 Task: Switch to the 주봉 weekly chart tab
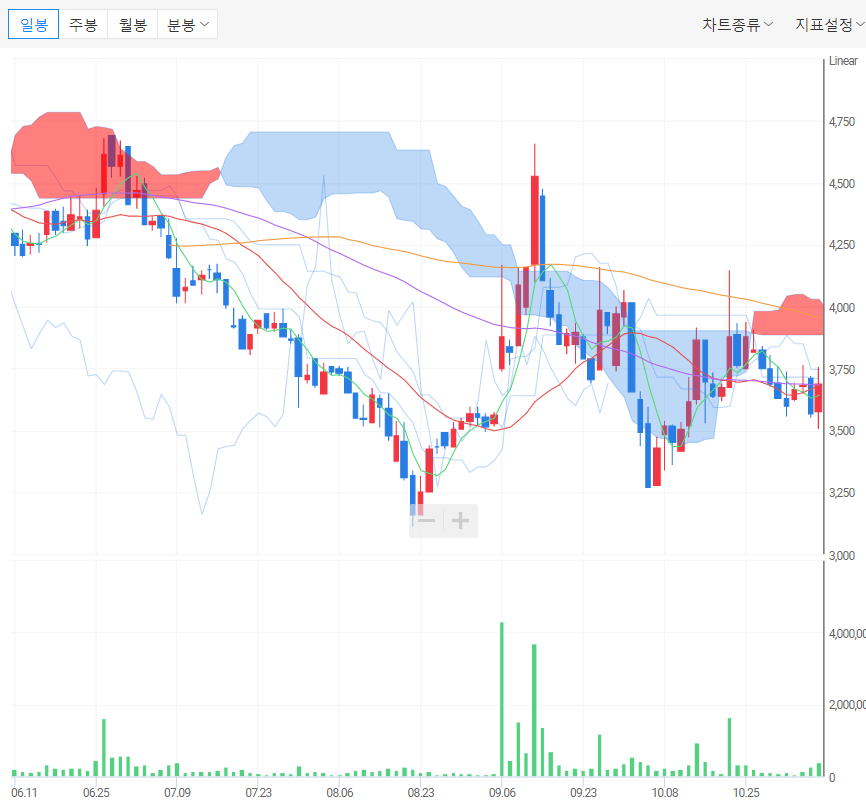tap(83, 25)
